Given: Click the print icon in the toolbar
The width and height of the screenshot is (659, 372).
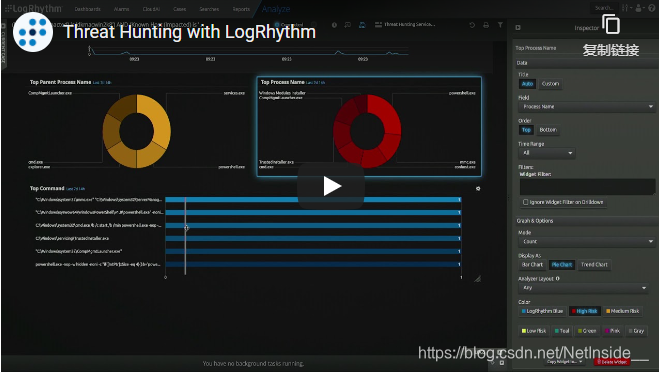Looking at the screenshot, I should point(486,25).
